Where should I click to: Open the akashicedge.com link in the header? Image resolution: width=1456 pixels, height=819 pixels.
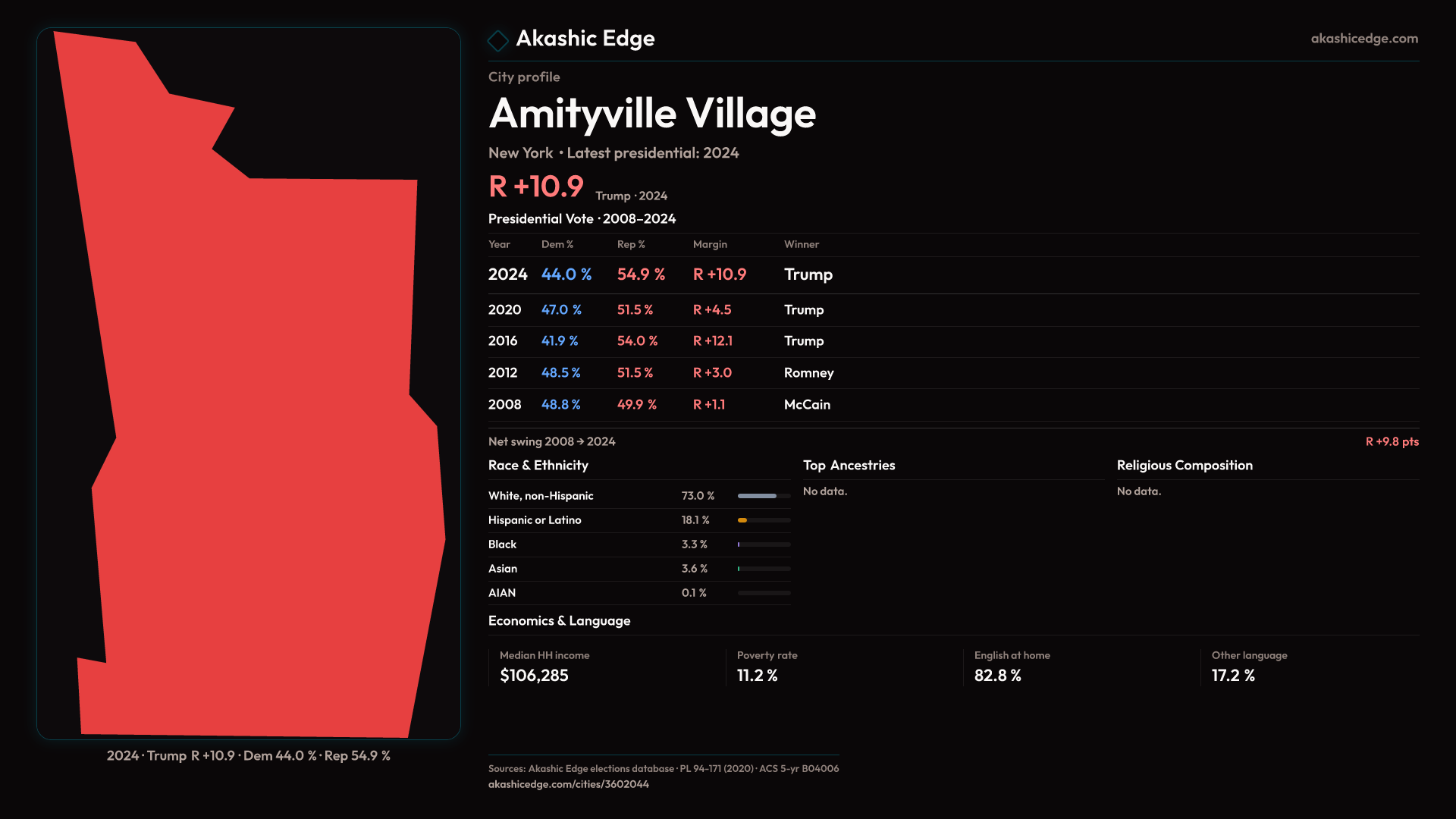tap(1363, 39)
